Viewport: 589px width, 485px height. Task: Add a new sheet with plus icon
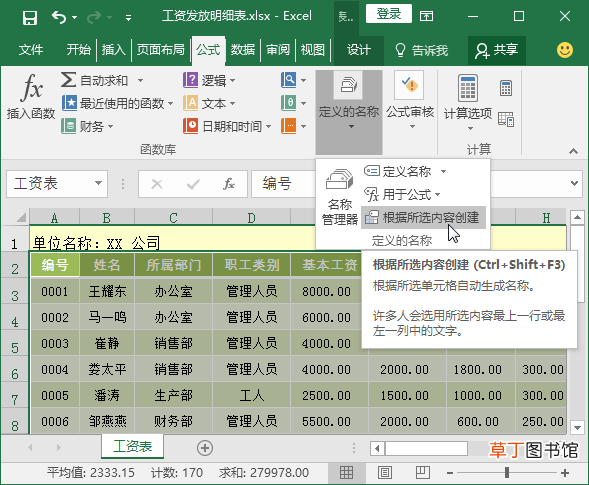click(205, 448)
